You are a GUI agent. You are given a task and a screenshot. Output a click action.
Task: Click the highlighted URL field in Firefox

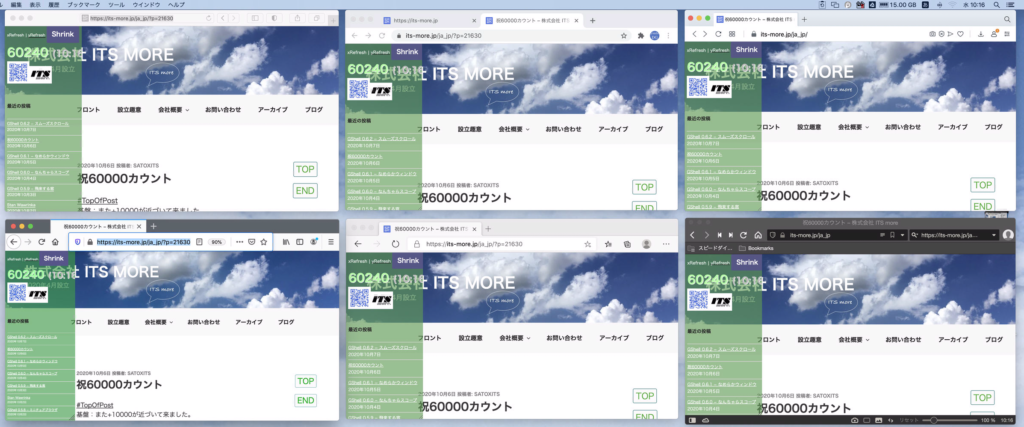coord(144,242)
